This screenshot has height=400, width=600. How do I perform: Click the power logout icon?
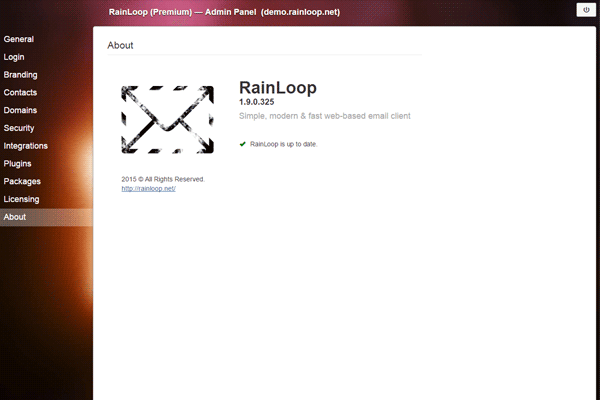585,9
